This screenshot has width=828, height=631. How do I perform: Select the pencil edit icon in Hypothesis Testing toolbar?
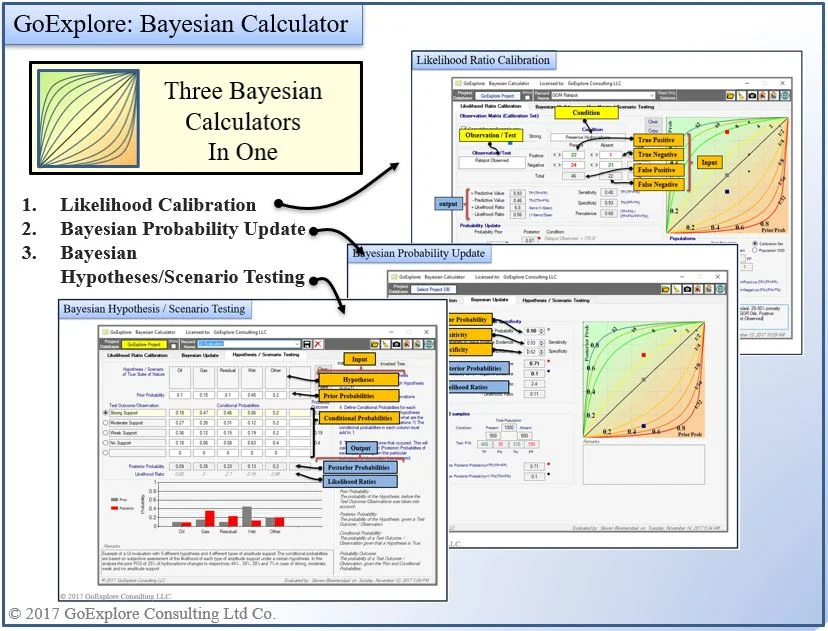(x=385, y=344)
